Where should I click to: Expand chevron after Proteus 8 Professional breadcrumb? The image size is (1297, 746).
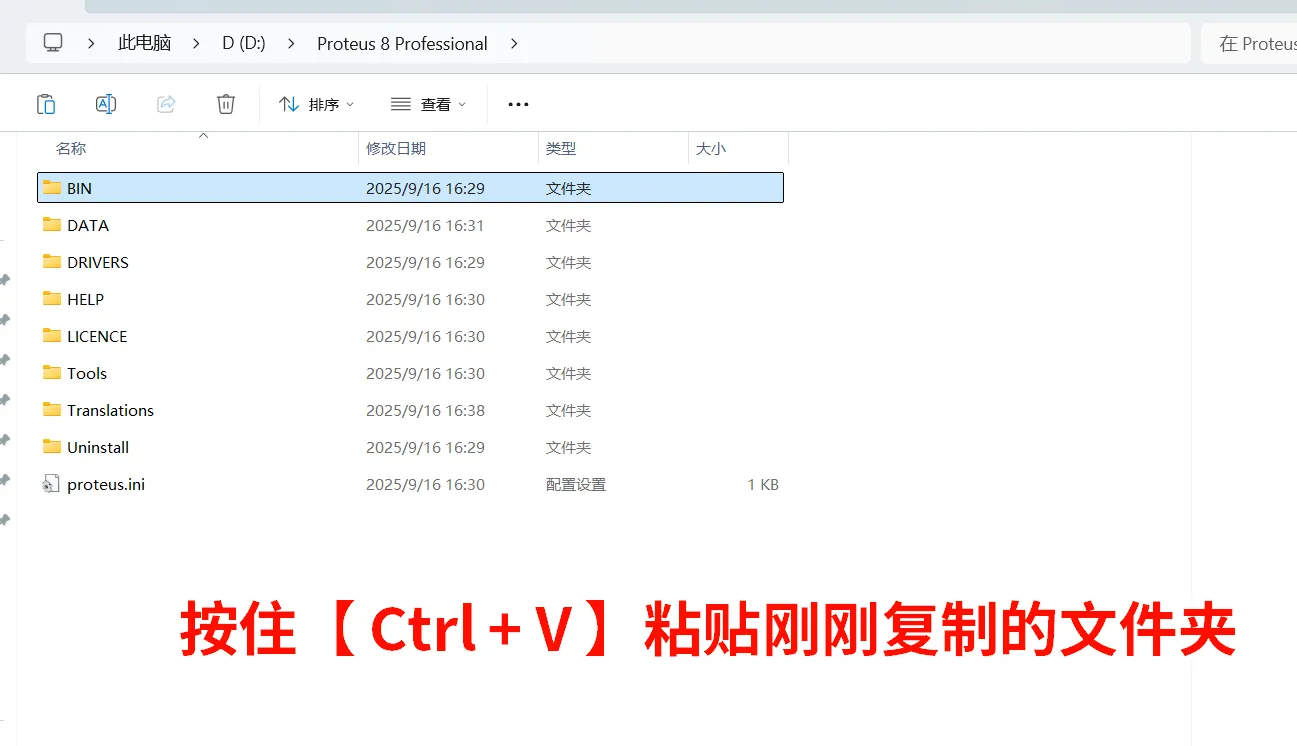tap(514, 43)
